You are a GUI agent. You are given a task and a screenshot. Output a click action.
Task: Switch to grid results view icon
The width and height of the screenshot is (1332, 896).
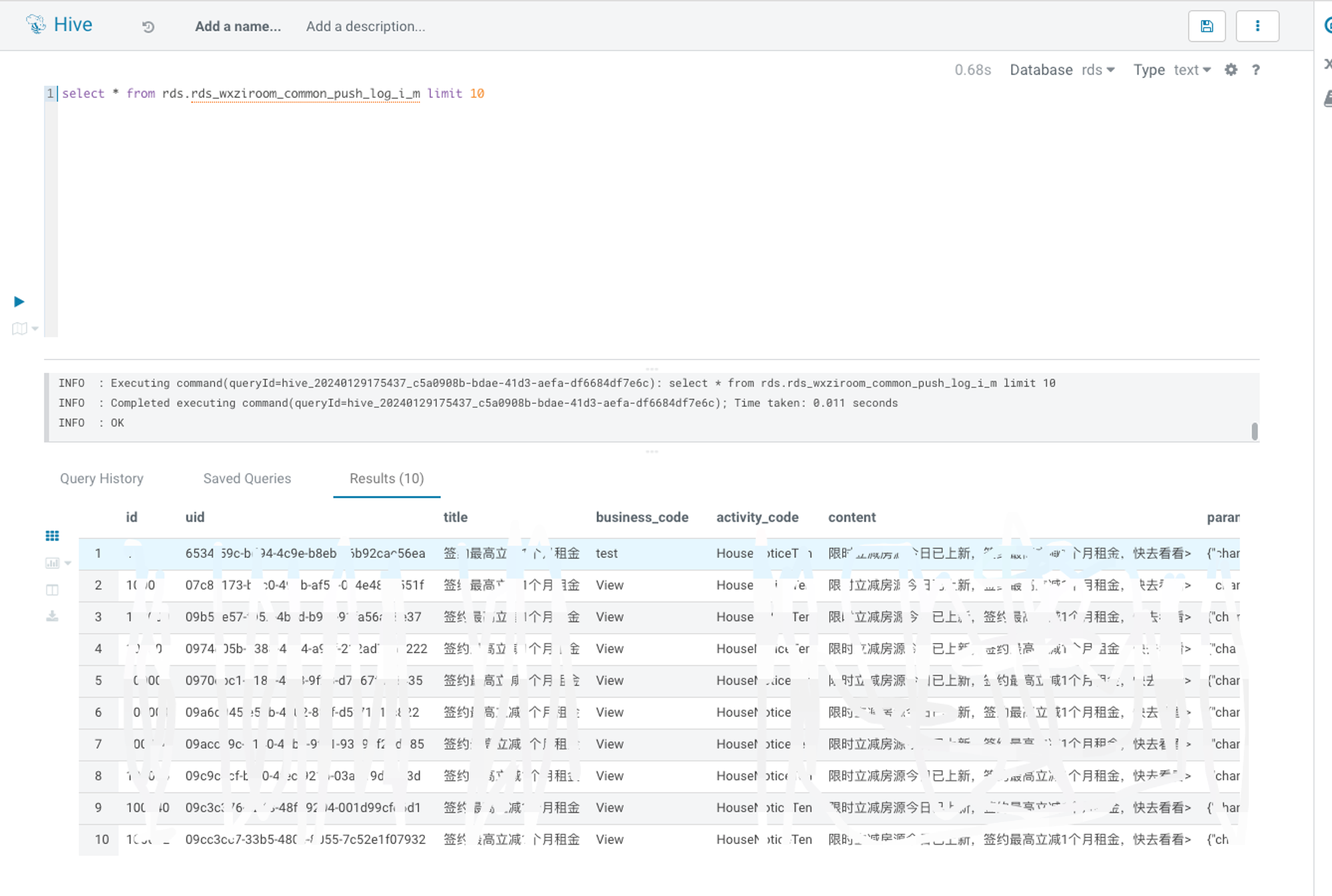tap(52, 536)
